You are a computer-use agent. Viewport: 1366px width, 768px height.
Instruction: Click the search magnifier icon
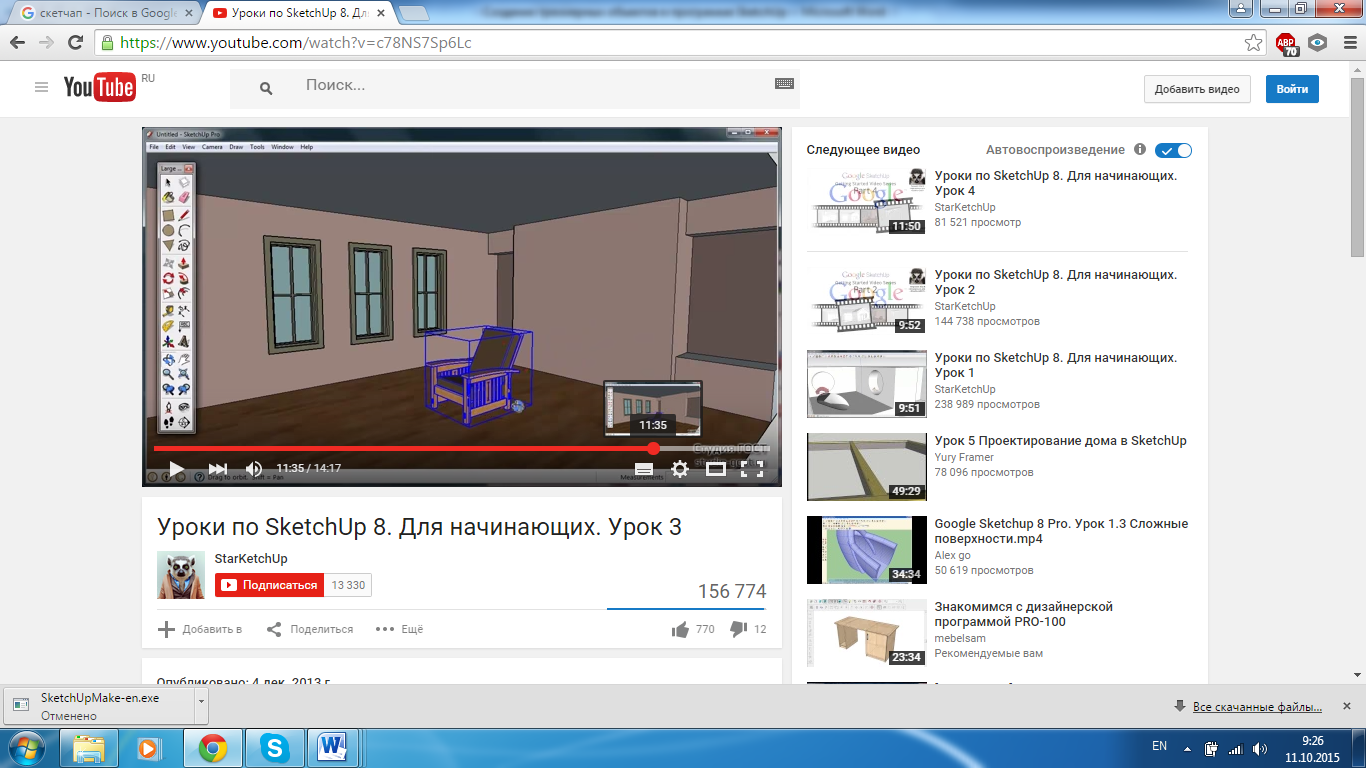tap(266, 88)
